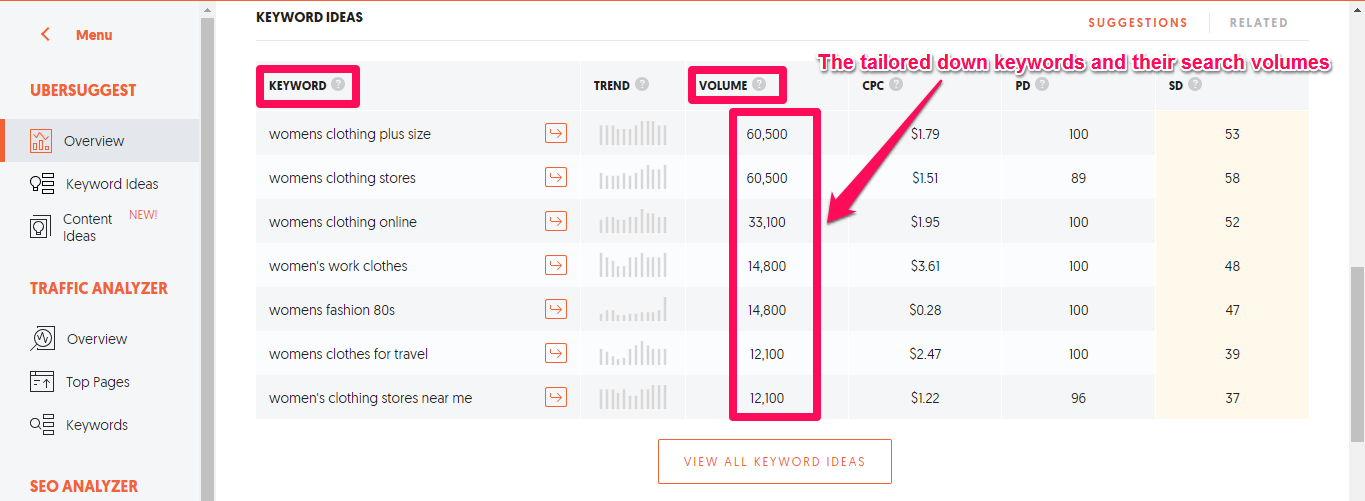Viewport: 1365px width, 501px height.
Task: Click the Keyword Ideas lightbulb icon
Action: [x=41, y=184]
